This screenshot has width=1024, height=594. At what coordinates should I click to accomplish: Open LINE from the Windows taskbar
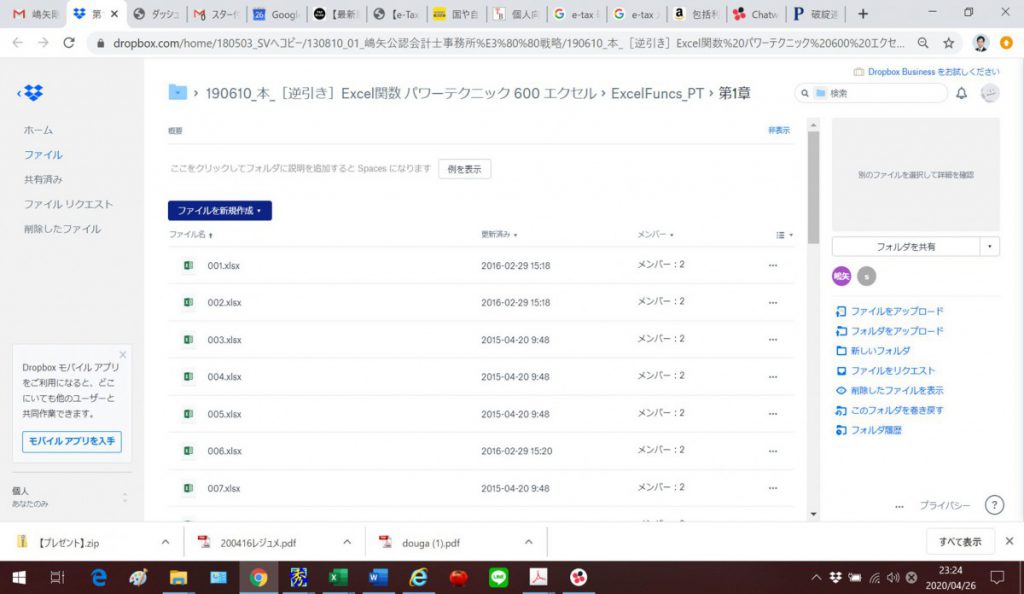click(x=497, y=577)
